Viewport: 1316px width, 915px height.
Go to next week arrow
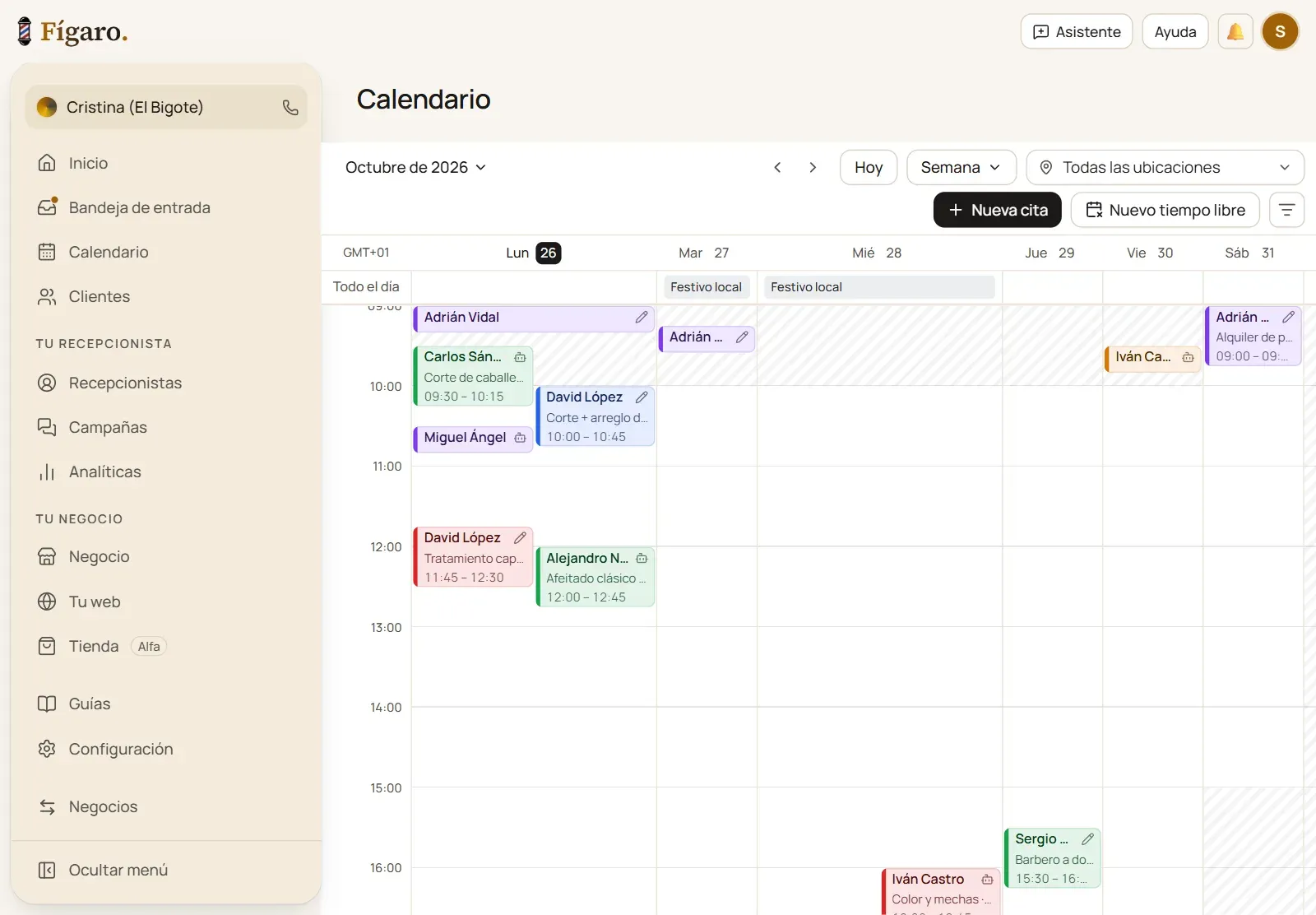813,168
